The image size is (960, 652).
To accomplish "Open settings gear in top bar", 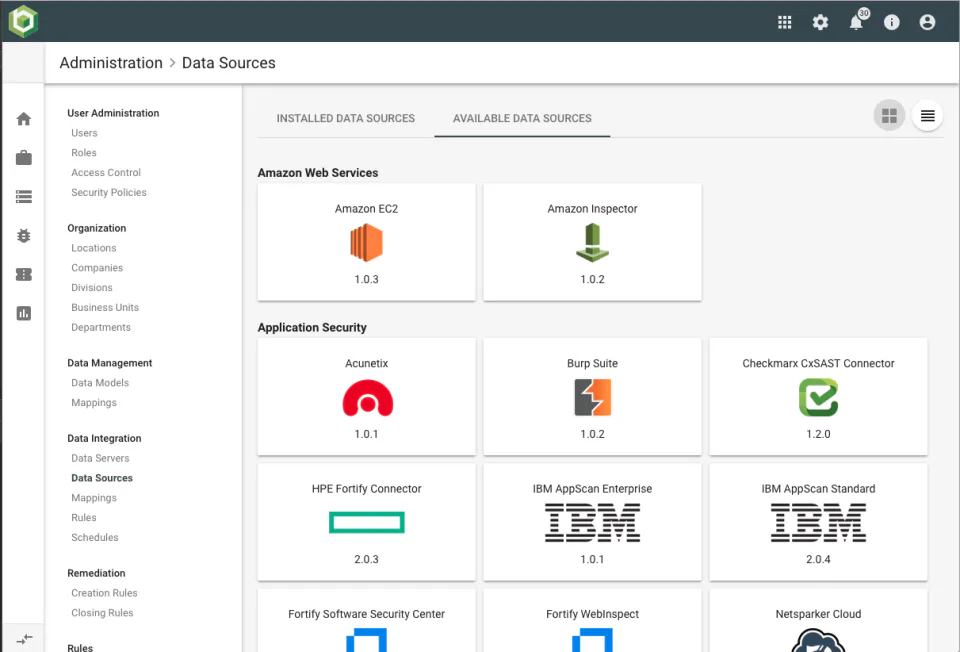I will (820, 23).
